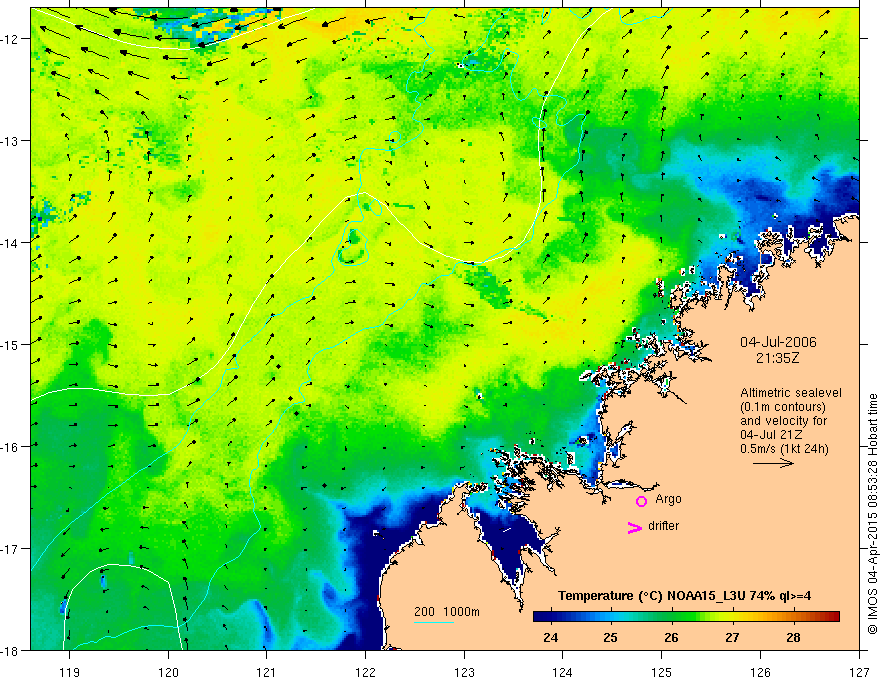Click the '0.5m/s (1kt 24h)' caption text
The height and width of the screenshot is (680, 880).
click(784, 449)
